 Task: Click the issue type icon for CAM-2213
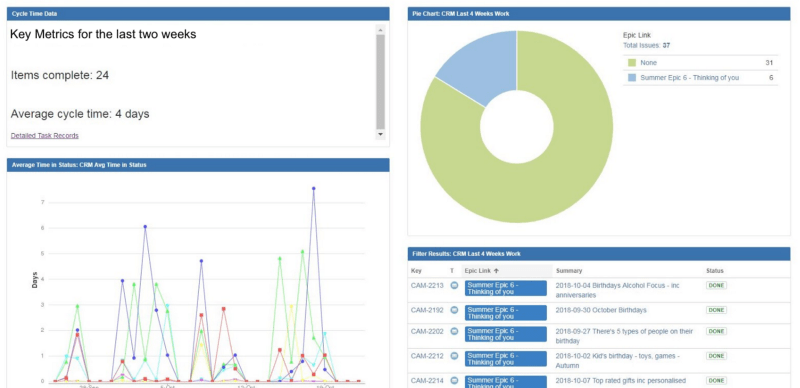[454, 285]
